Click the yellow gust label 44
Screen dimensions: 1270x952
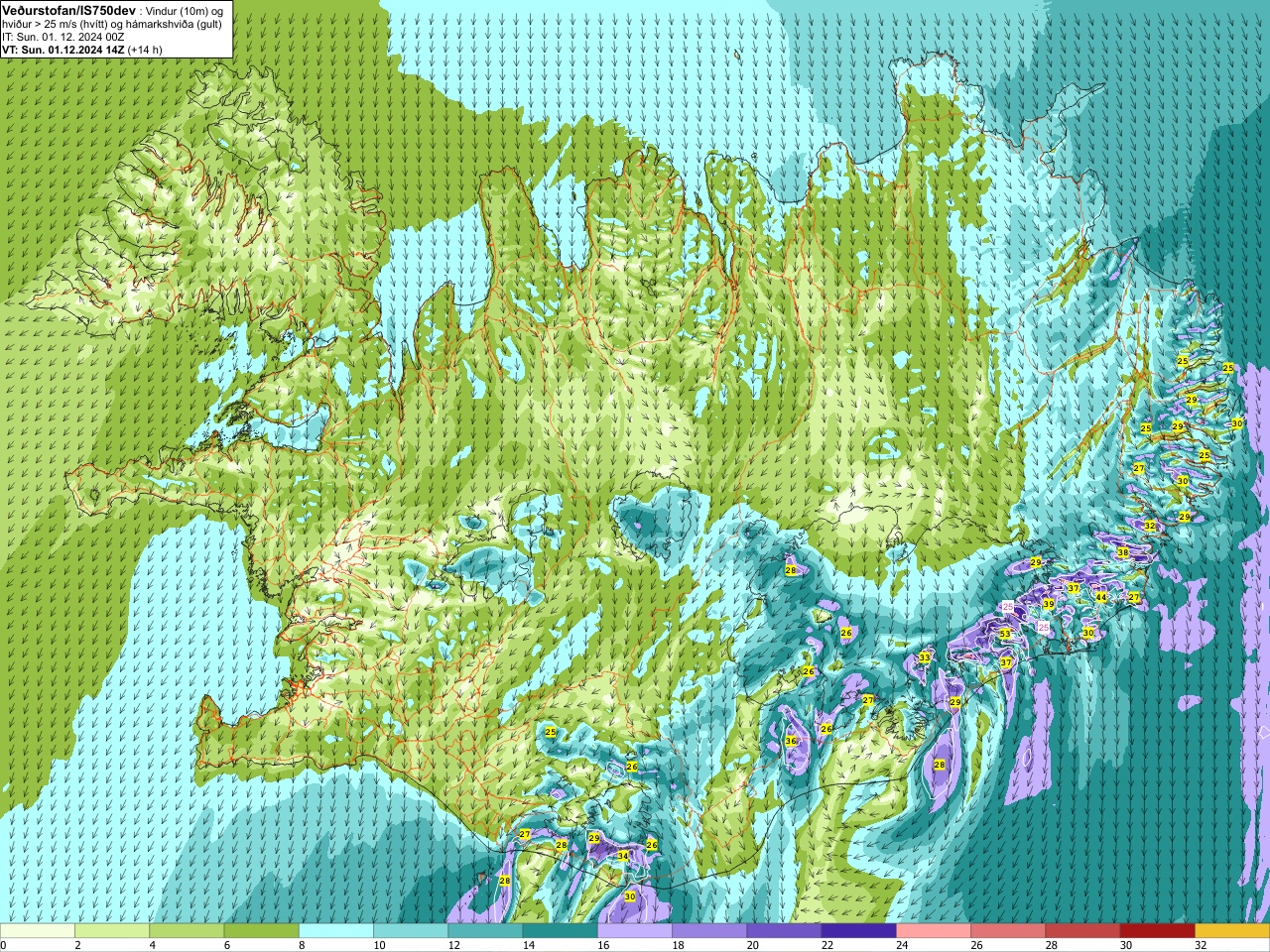1100,597
